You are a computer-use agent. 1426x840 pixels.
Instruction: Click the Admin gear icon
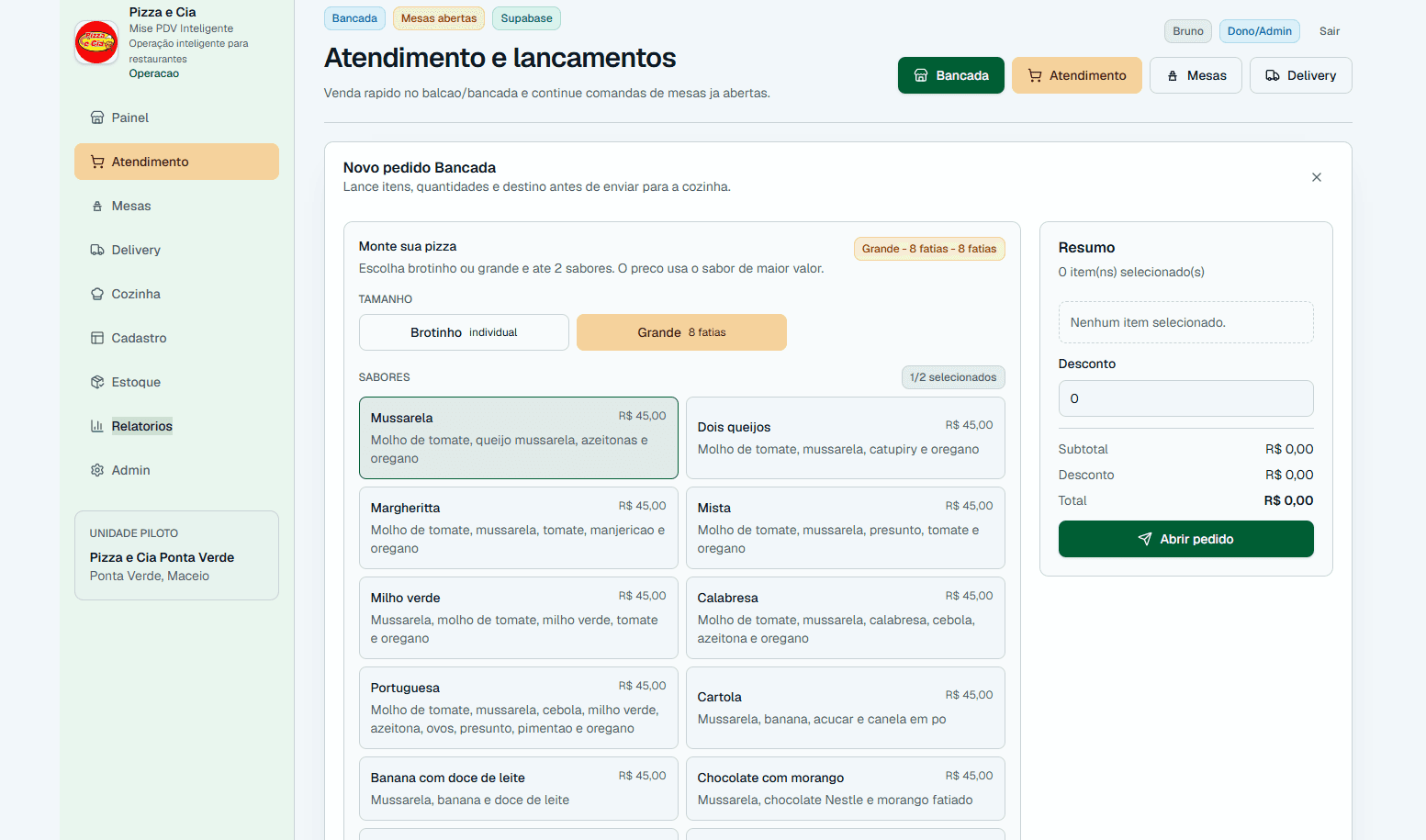[x=97, y=470]
